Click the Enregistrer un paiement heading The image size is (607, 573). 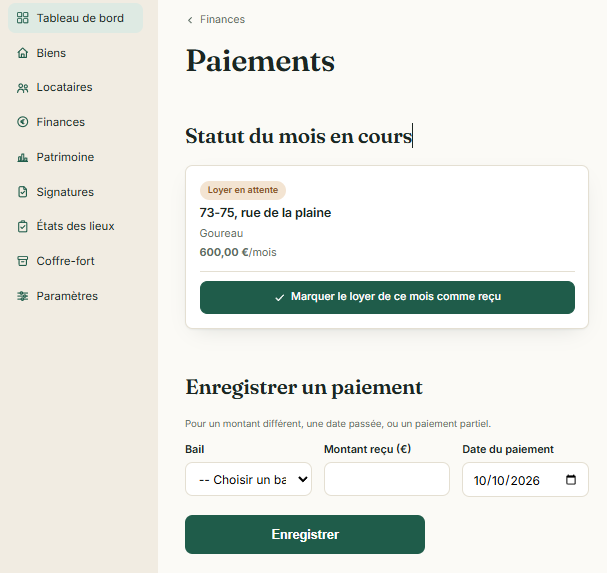pyautogui.click(x=304, y=387)
